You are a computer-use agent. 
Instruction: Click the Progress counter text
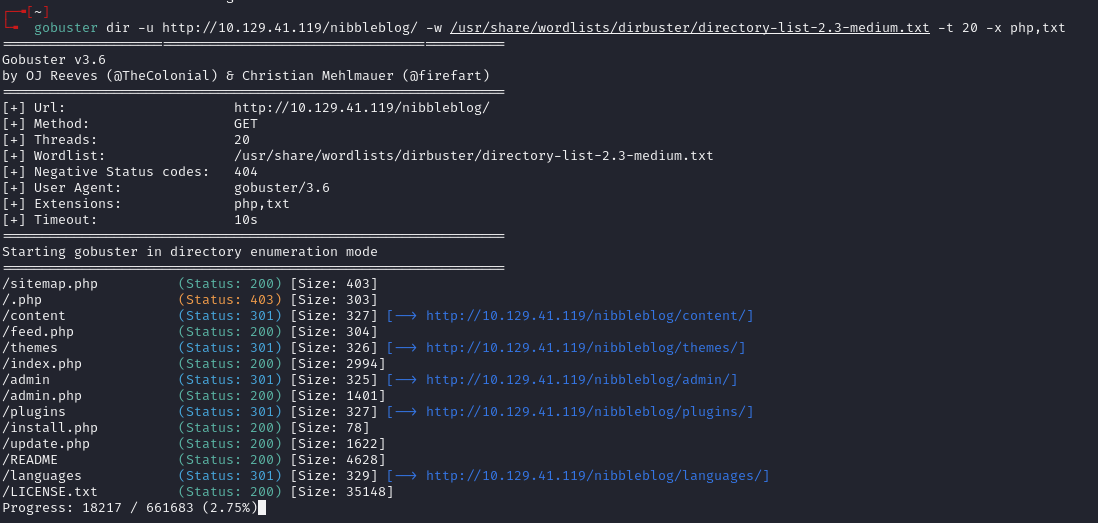(x=128, y=508)
